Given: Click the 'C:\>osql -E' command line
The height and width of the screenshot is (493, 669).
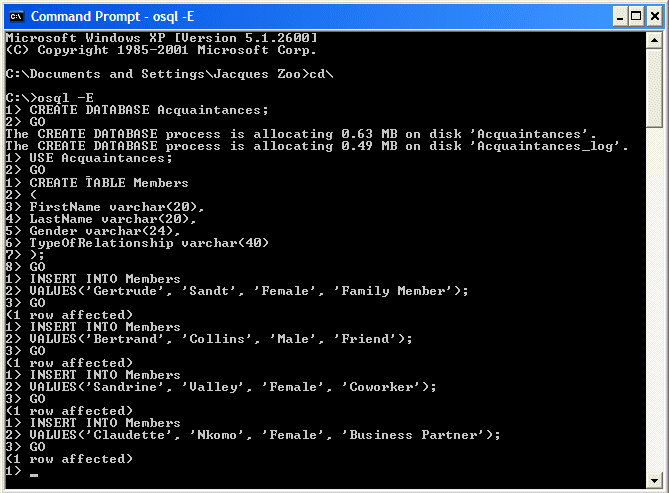Looking at the screenshot, I should click(x=49, y=98).
